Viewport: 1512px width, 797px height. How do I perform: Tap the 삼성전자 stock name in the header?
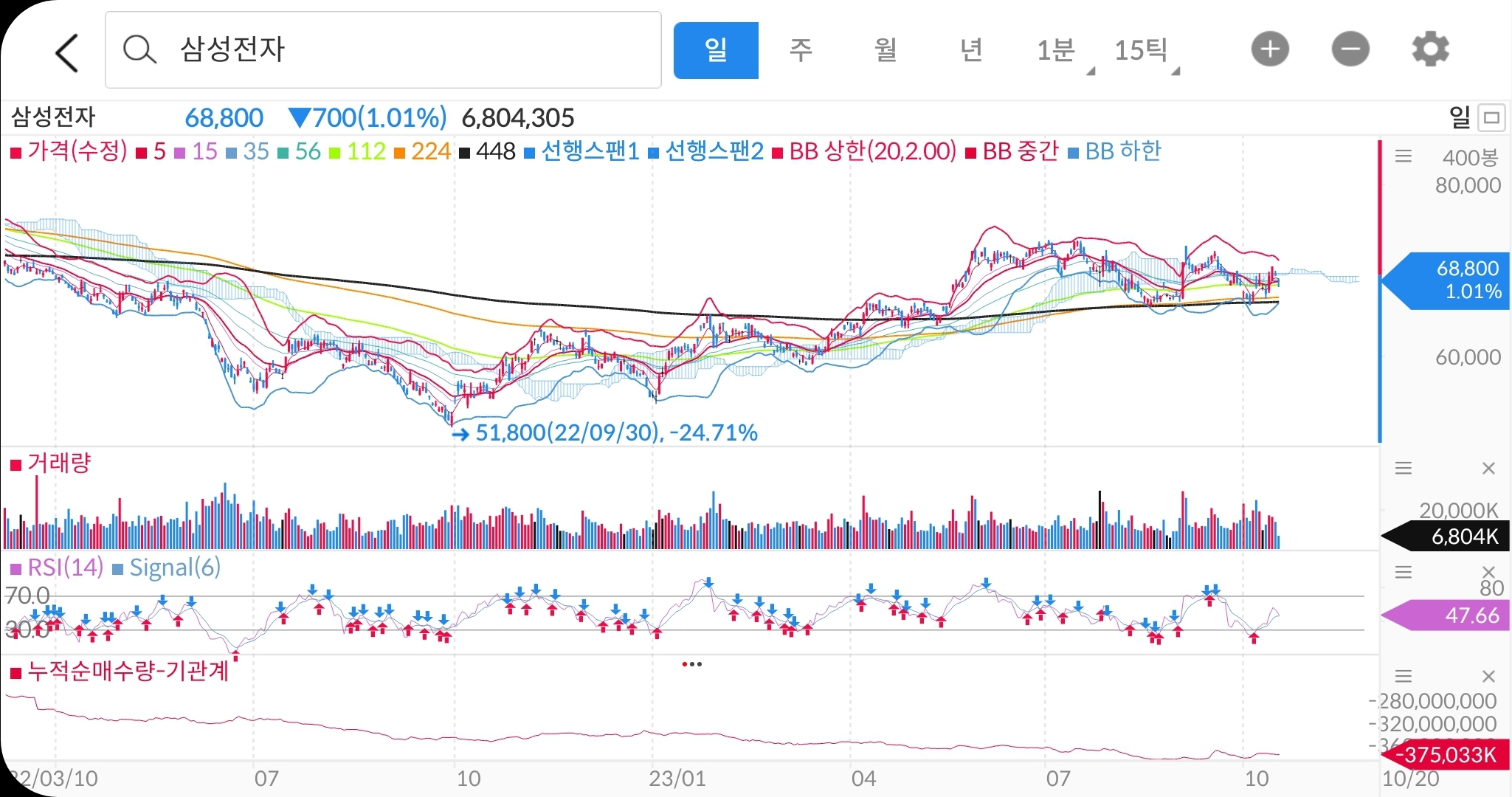pos(53,117)
